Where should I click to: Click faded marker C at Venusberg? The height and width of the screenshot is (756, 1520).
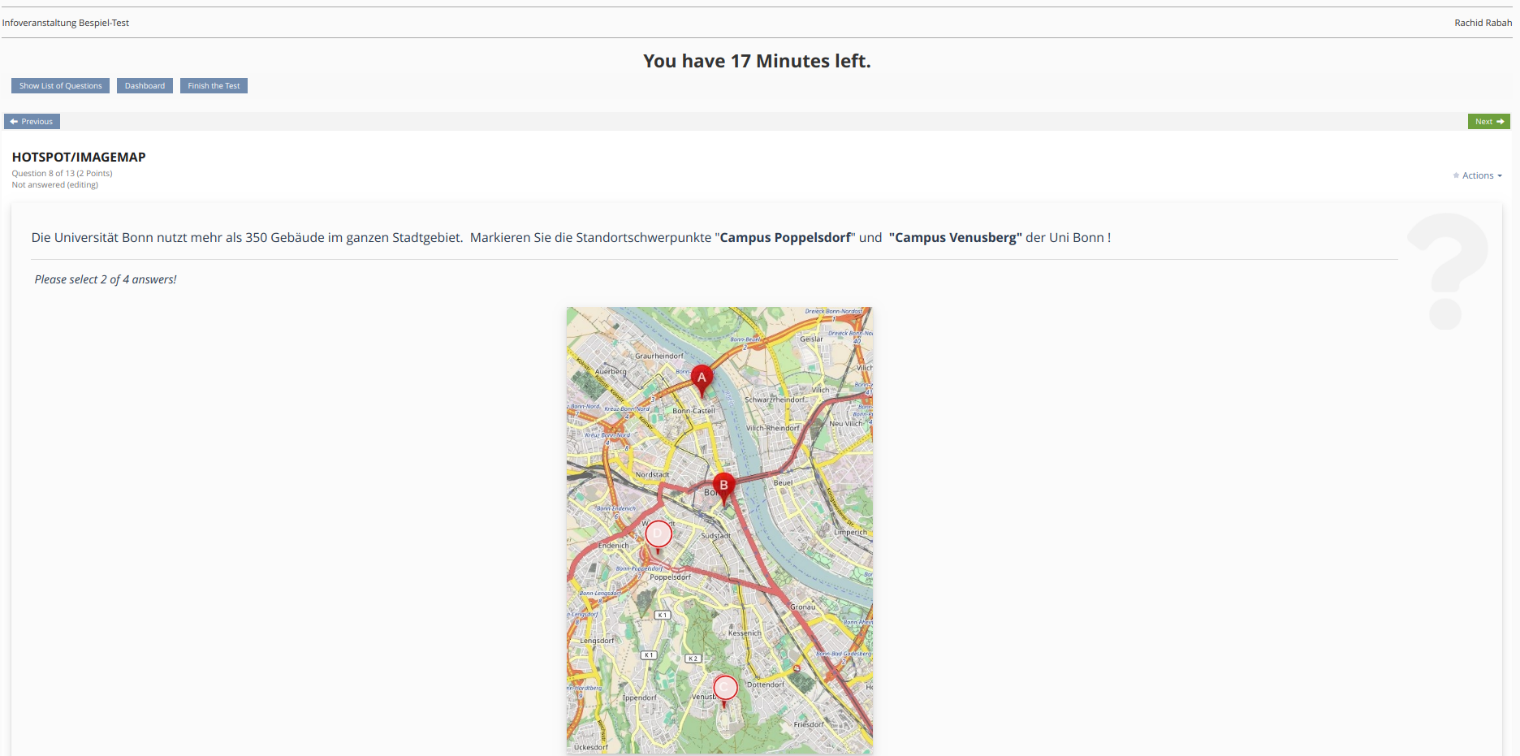[725, 689]
